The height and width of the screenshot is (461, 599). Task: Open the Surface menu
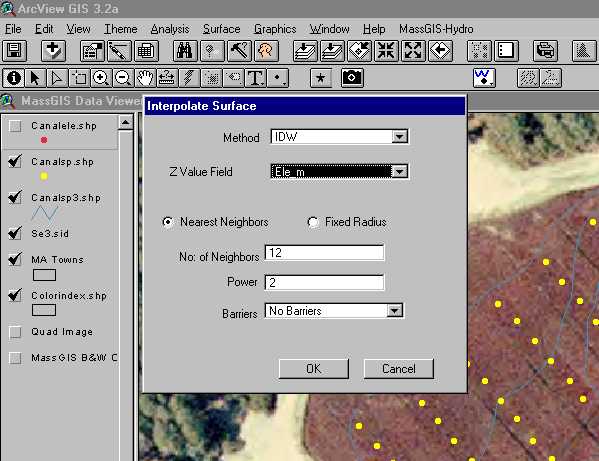click(222, 29)
